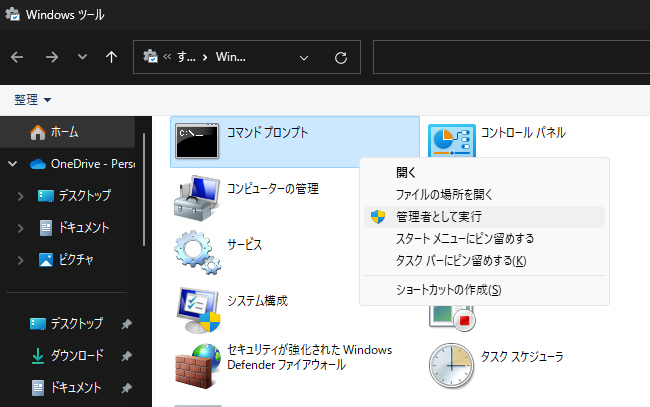Open the Control Panel icon
650x407 pixels.
(451, 141)
